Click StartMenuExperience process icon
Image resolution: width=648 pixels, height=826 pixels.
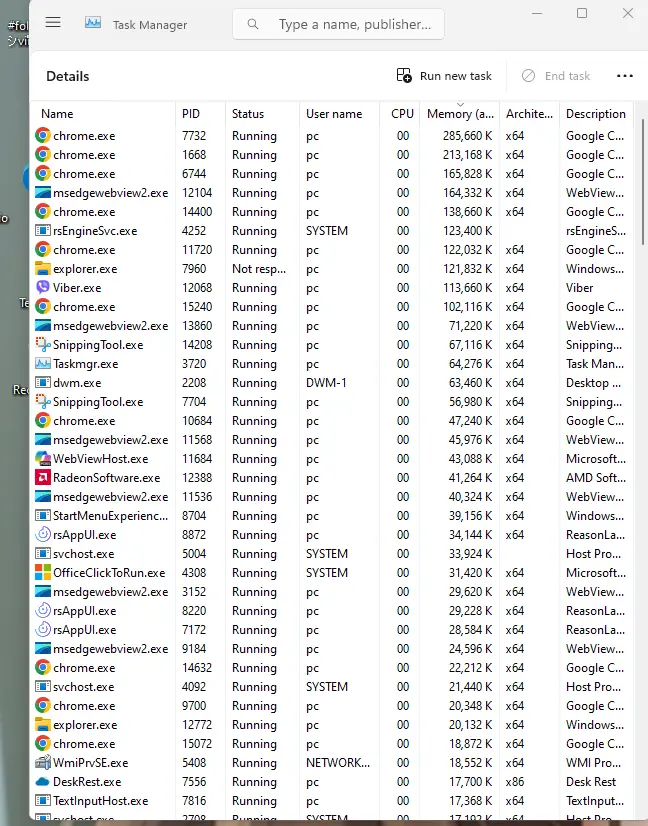[x=43, y=515]
